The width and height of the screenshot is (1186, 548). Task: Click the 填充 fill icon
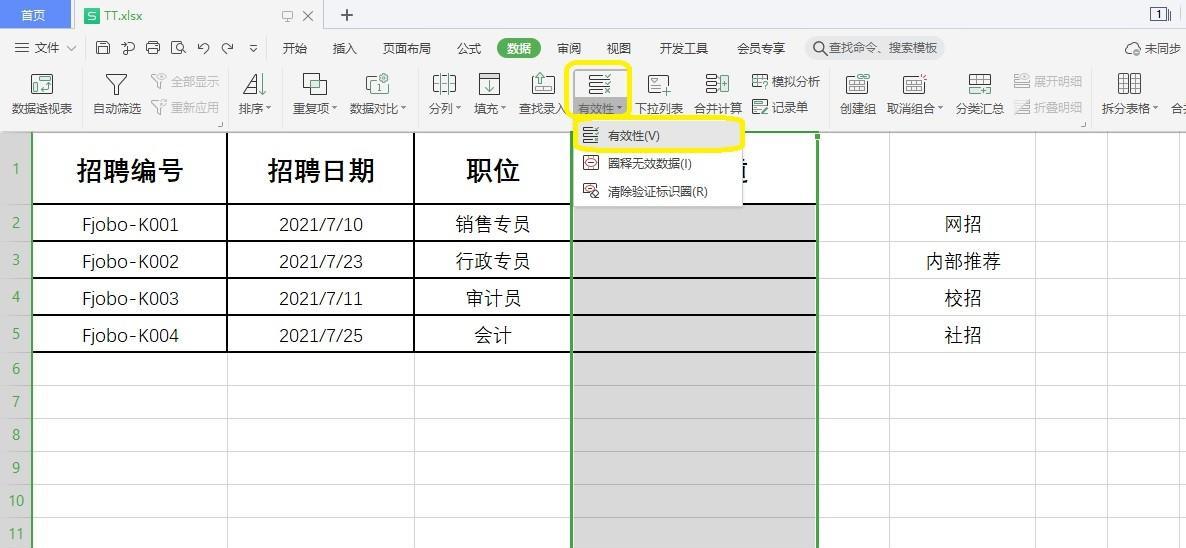(x=489, y=84)
